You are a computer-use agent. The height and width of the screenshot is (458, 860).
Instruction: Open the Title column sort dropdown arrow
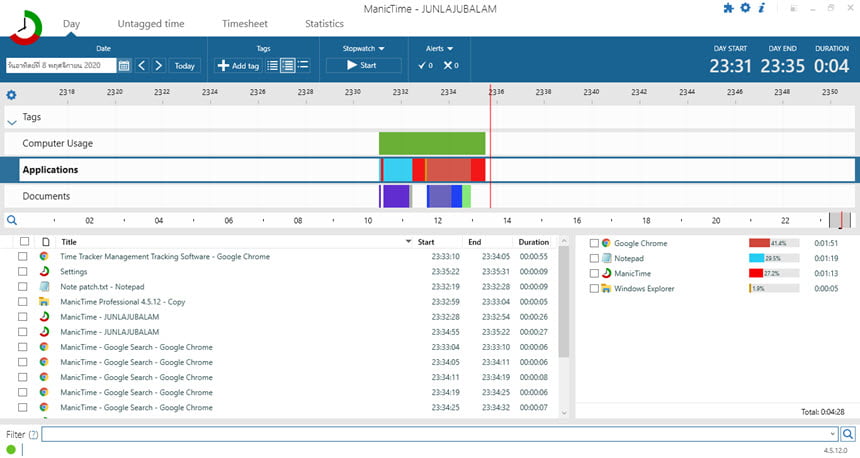[408, 242]
